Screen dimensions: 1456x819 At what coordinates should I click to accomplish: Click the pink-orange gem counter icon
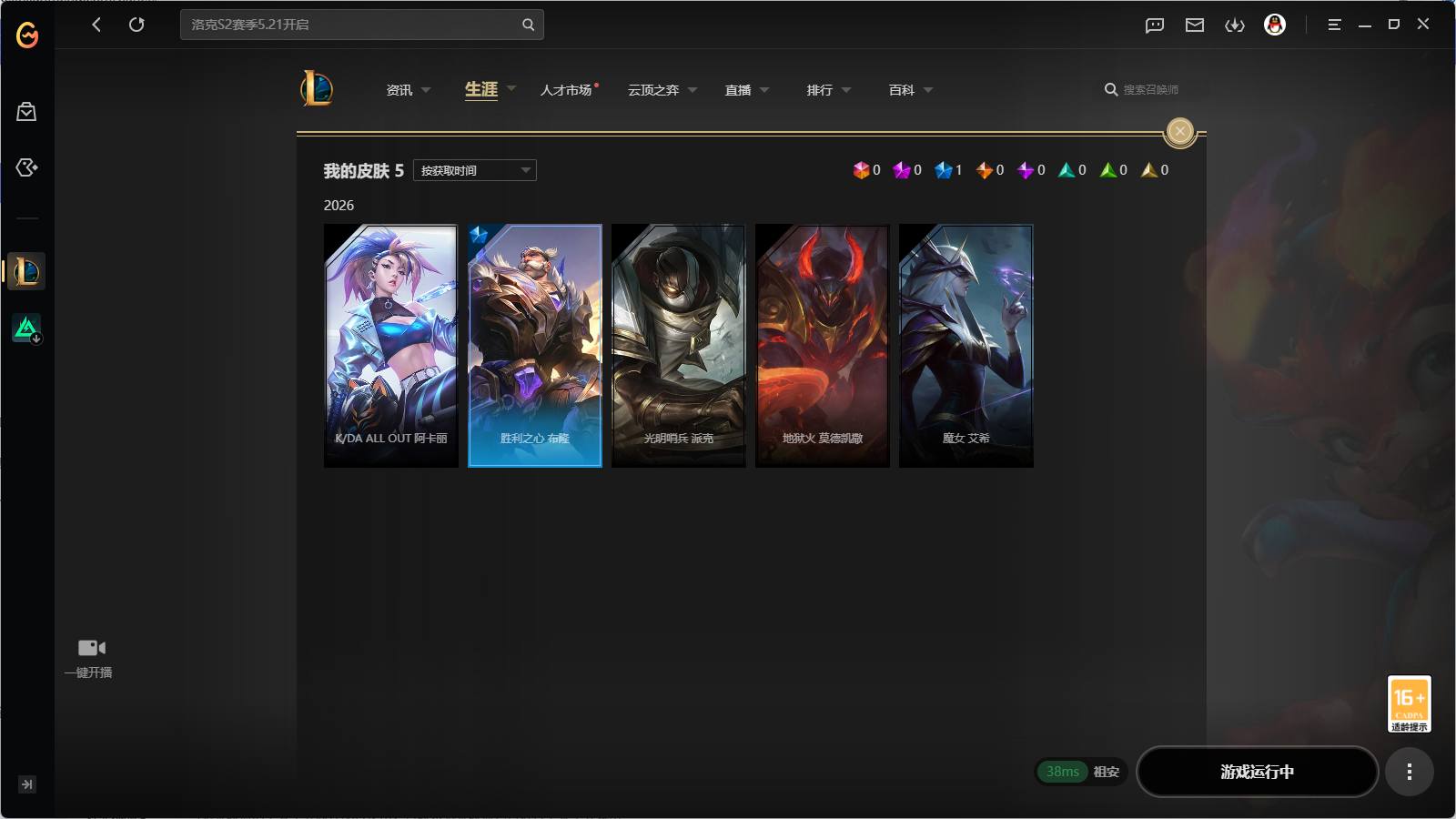861,170
